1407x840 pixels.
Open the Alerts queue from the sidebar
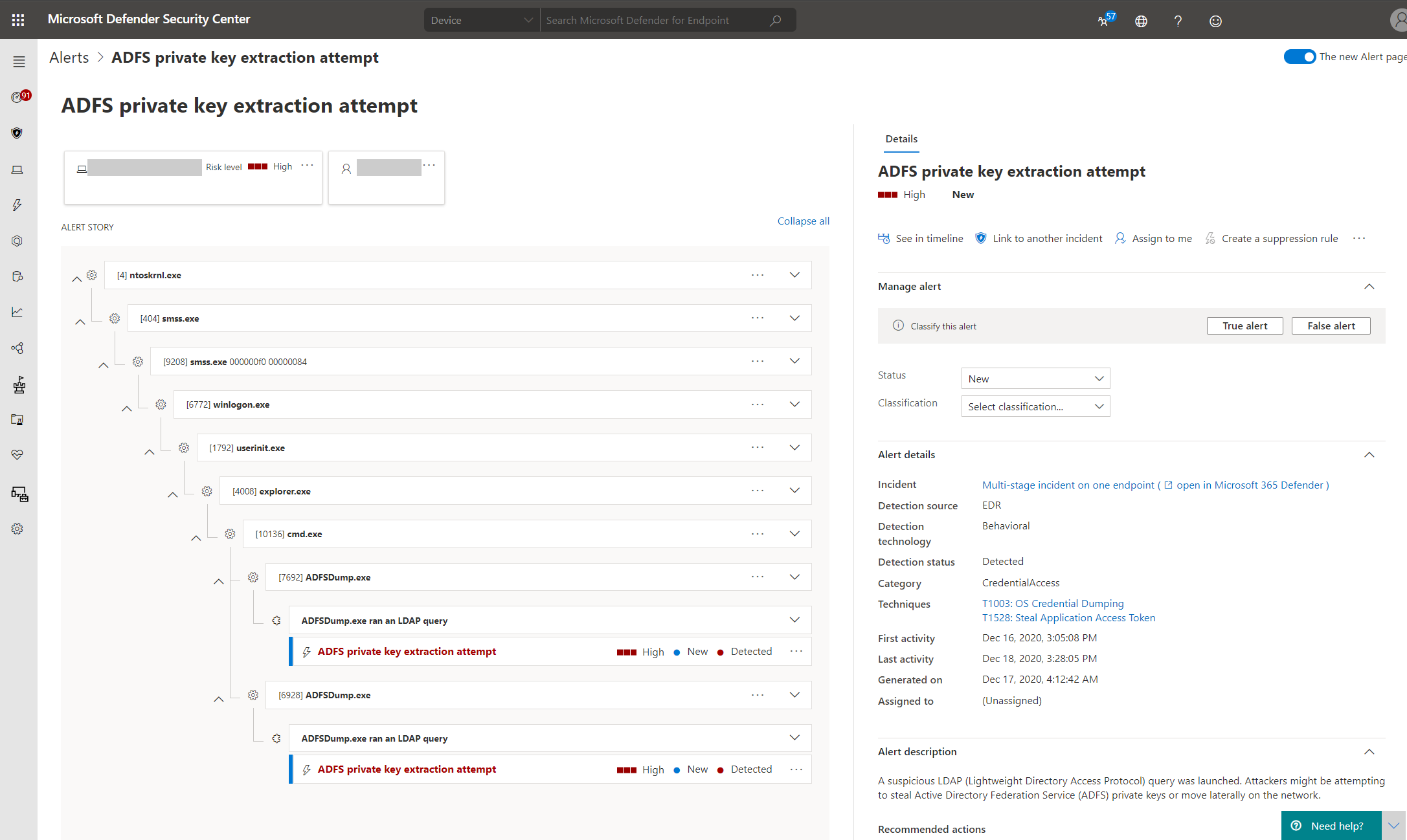point(18,205)
